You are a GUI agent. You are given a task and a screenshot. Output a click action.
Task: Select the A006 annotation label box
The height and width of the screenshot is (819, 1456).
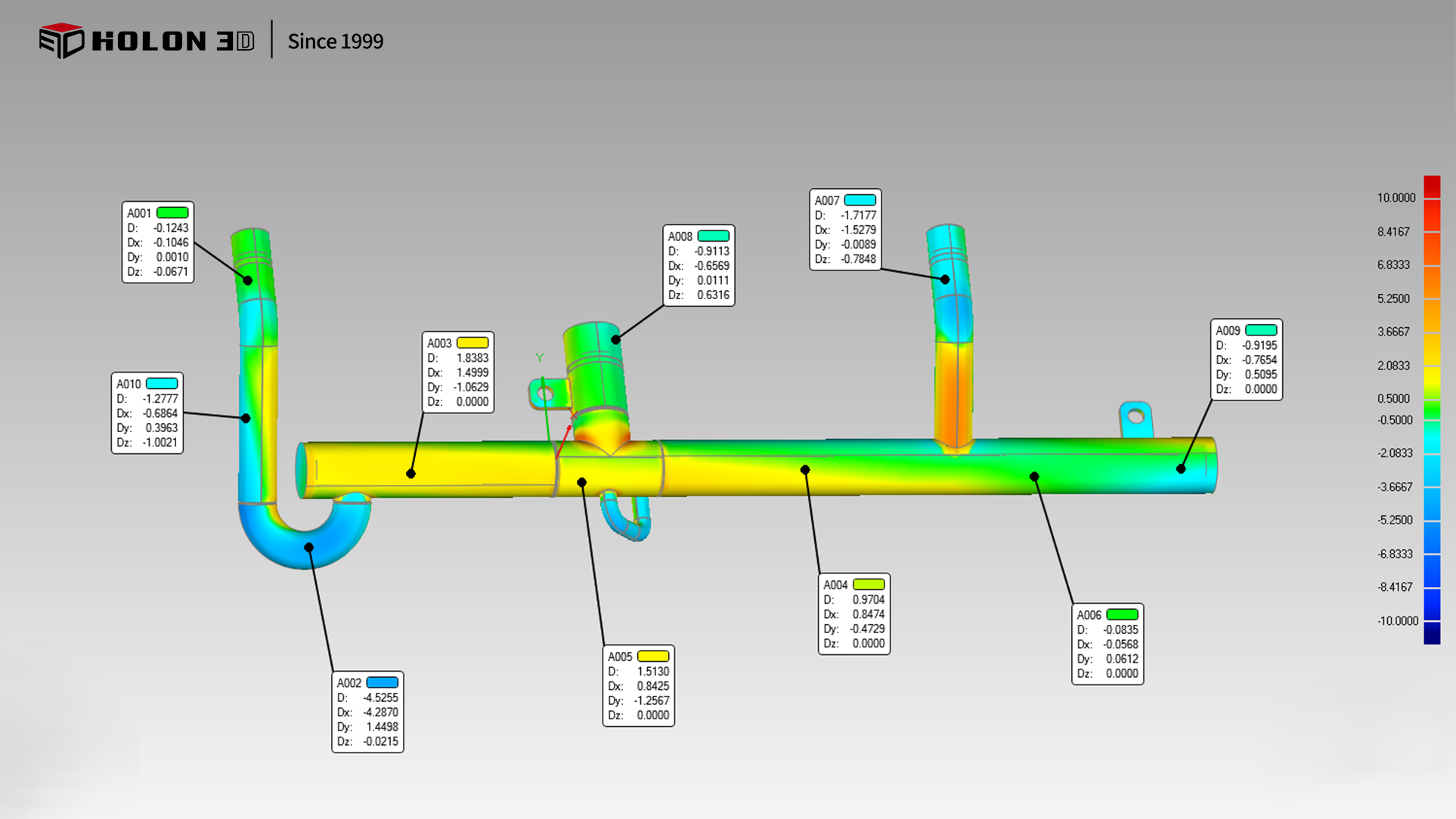(1107, 644)
